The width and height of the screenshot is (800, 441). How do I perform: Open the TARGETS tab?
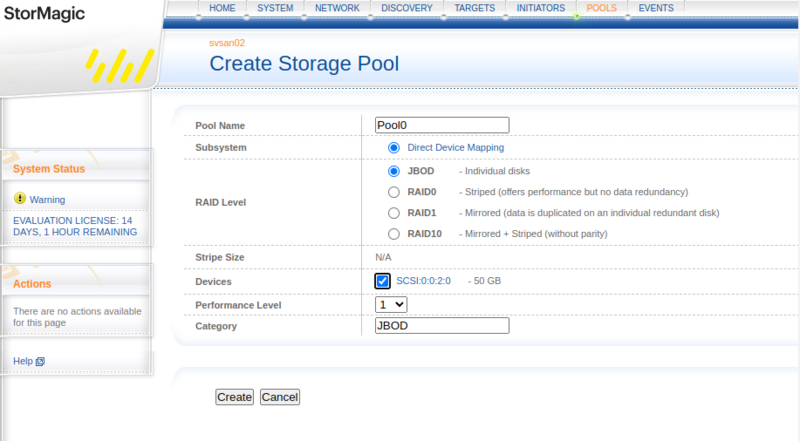point(474,8)
